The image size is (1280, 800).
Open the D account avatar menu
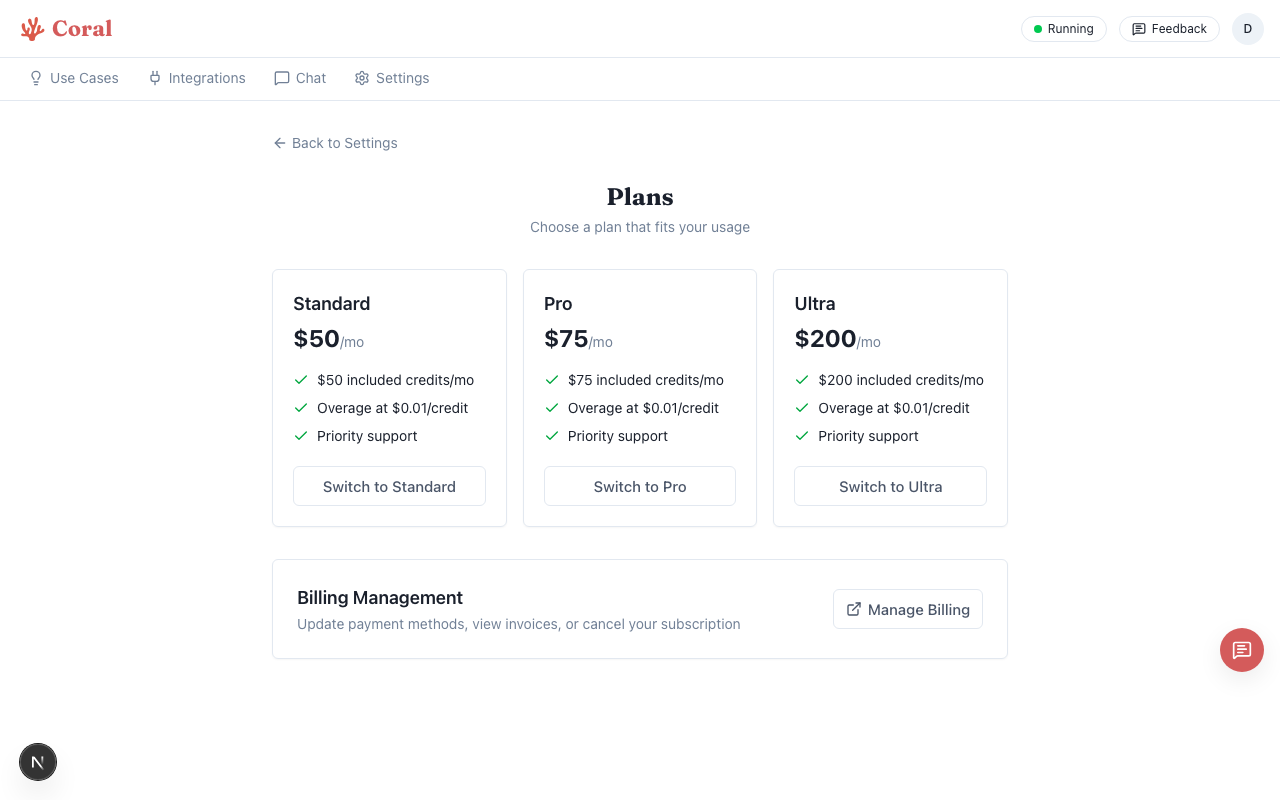click(x=1247, y=29)
